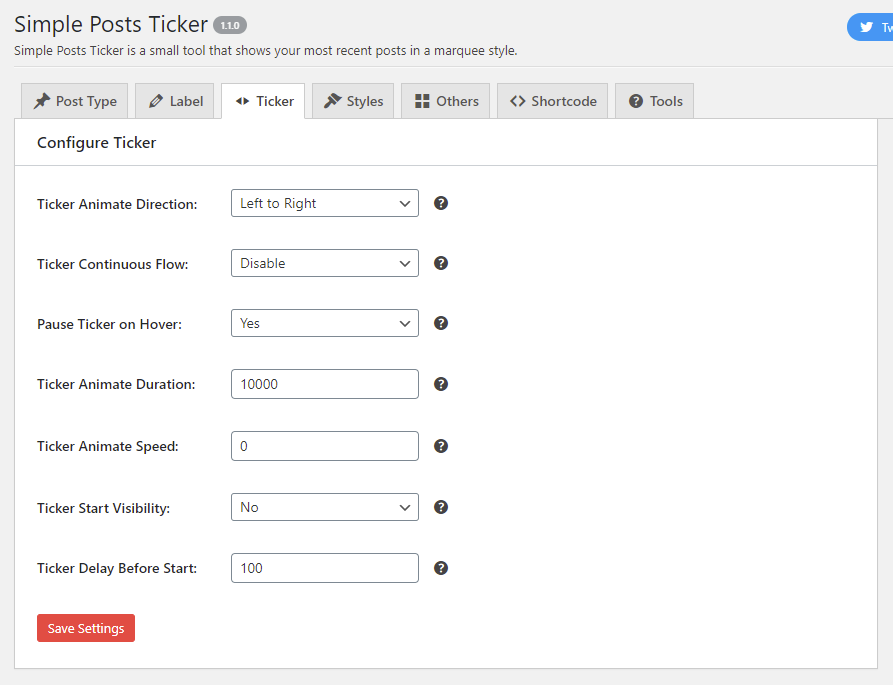Click help icon beside Ticker Continuous Flow
893x685 pixels.
click(441, 263)
